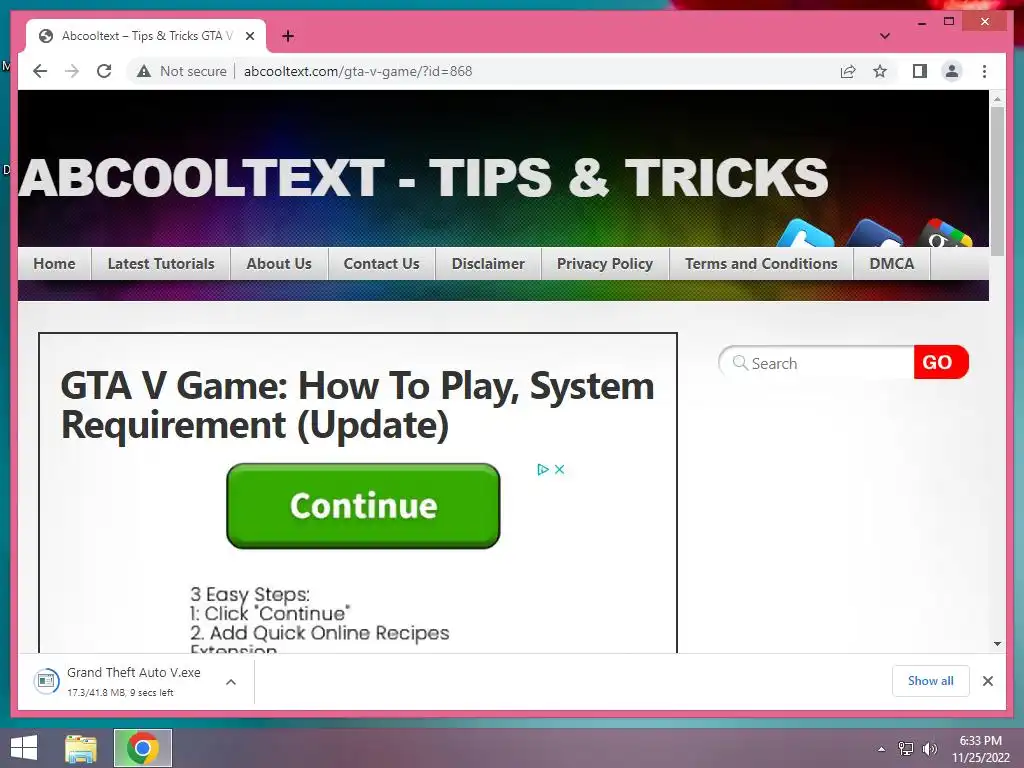Bookmark this page with the star icon
Screen dimensions: 1024x768
coord(880,71)
